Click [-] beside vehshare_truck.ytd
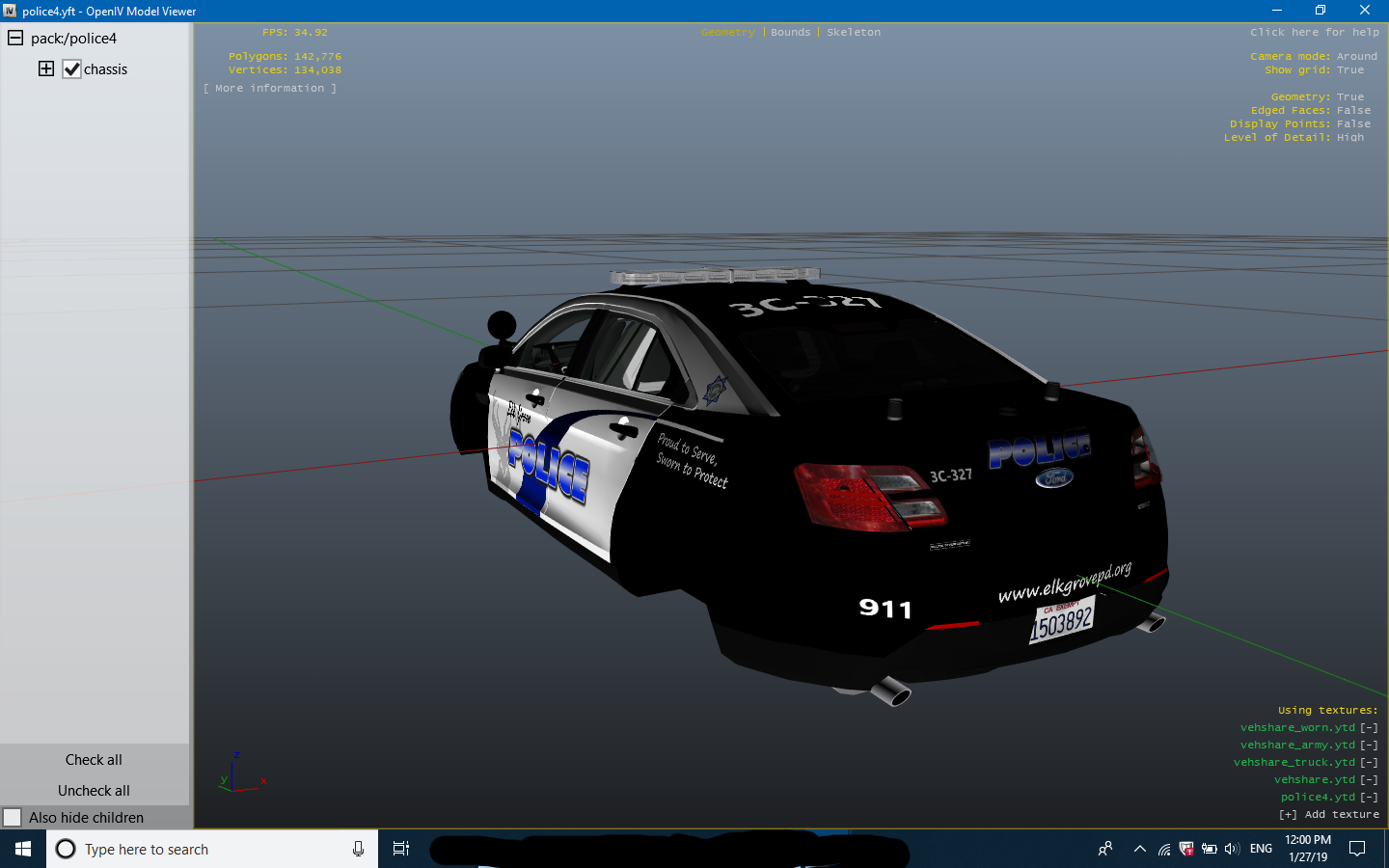The height and width of the screenshot is (868, 1389). pyautogui.click(x=1369, y=762)
